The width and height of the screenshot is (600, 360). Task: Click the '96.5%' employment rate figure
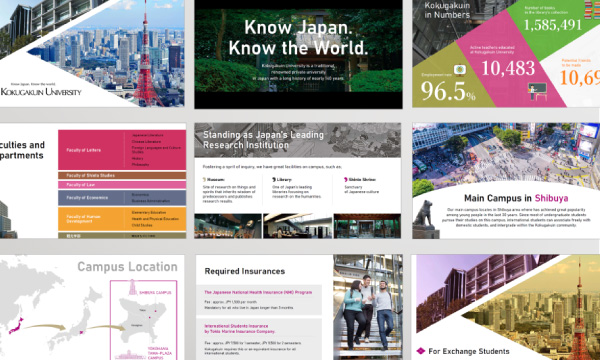(x=448, y=92)
